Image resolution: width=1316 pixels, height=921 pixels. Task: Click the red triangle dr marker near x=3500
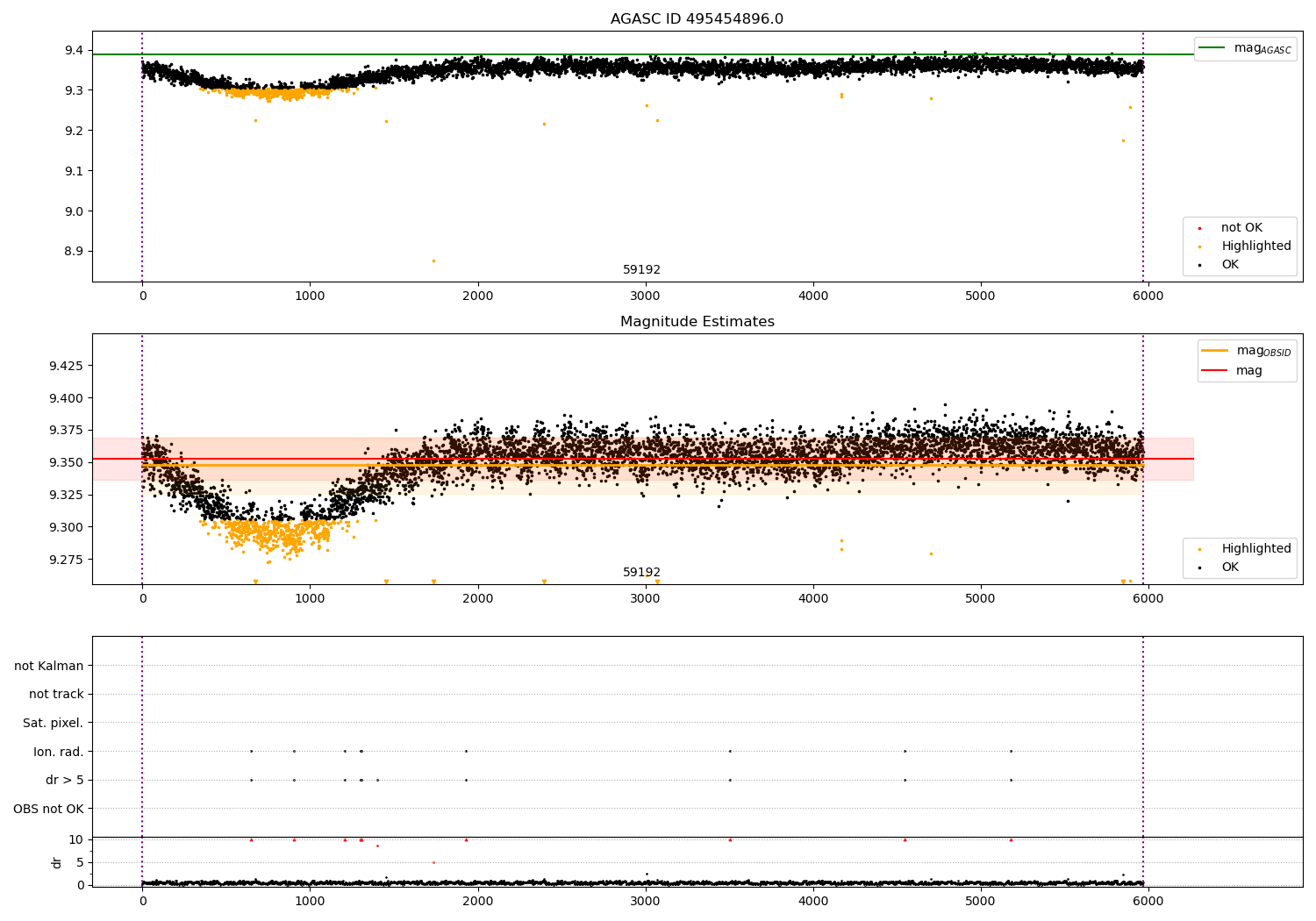pyautogui.click(x=730, y=840)
